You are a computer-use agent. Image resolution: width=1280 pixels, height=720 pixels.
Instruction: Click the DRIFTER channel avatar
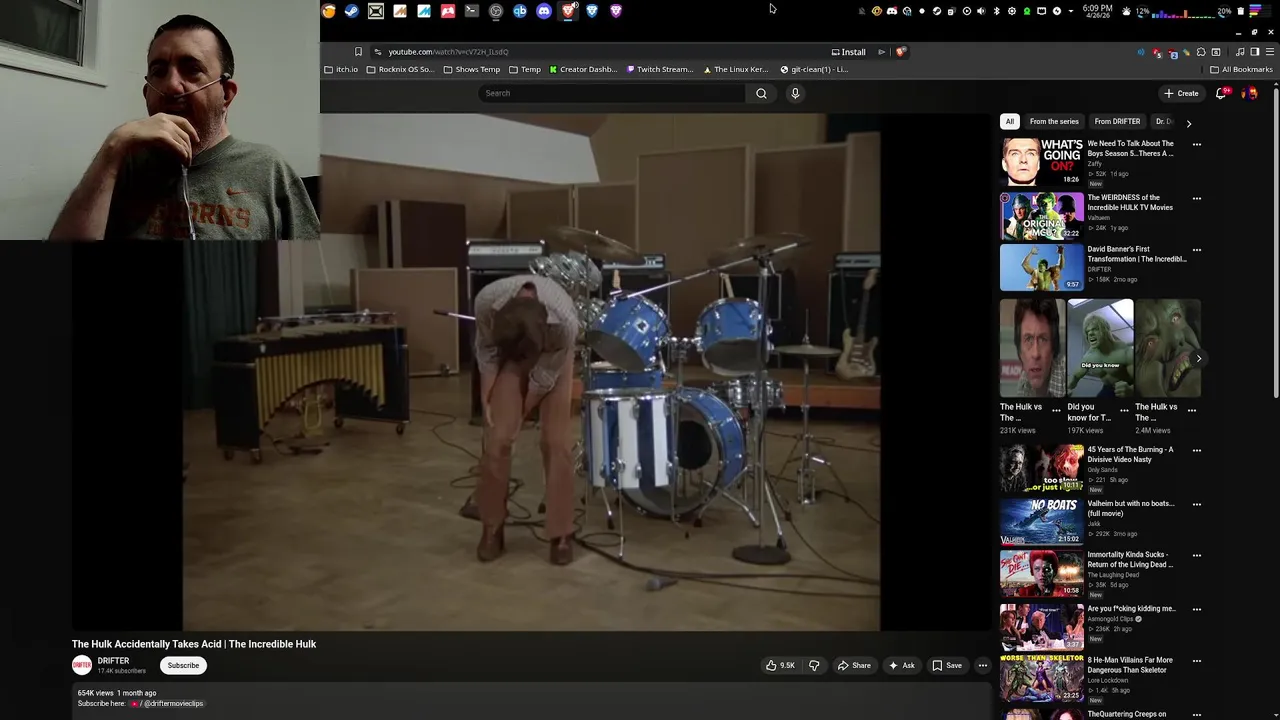point(82,665)
